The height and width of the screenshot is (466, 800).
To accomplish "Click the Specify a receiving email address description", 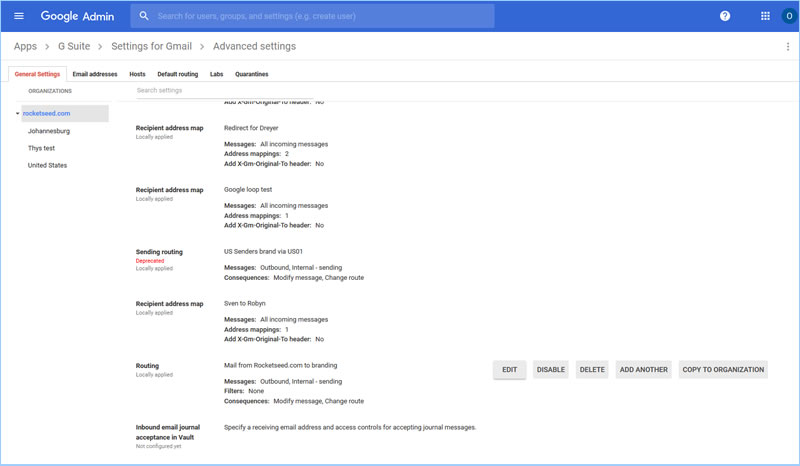I will coord(350,427).
